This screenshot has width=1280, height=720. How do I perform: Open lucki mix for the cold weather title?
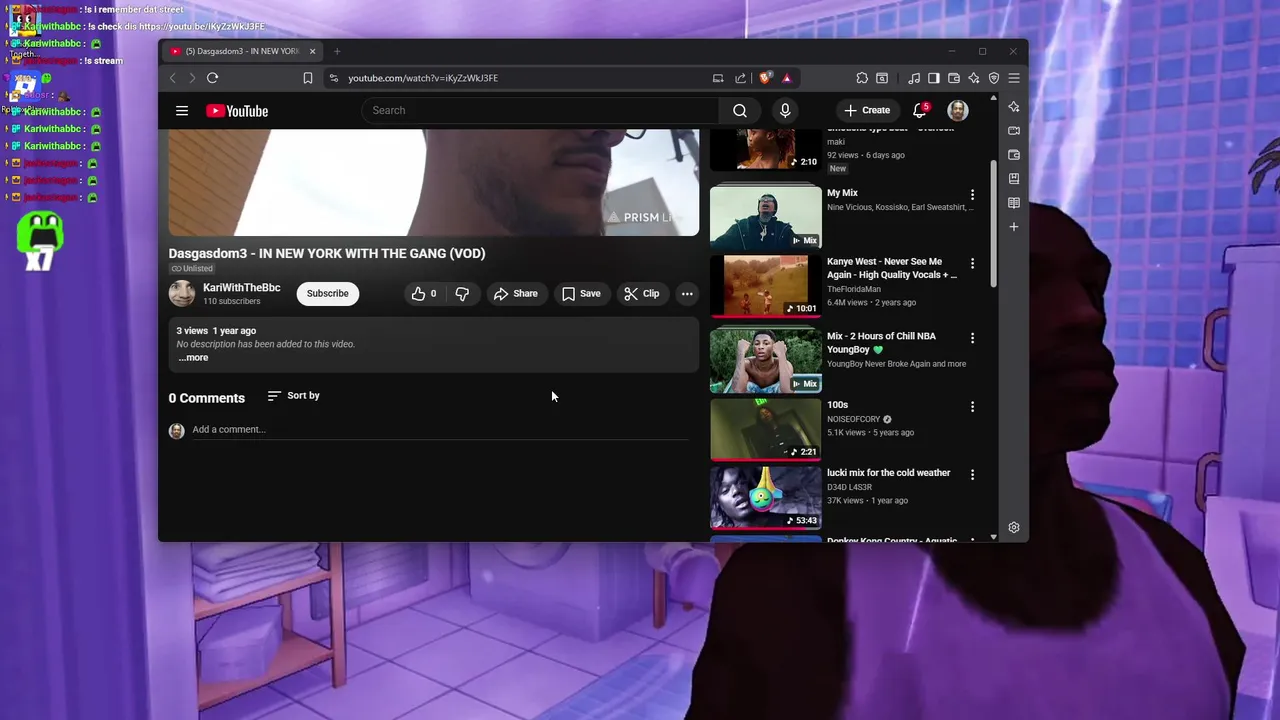click(x=889, y=473)
